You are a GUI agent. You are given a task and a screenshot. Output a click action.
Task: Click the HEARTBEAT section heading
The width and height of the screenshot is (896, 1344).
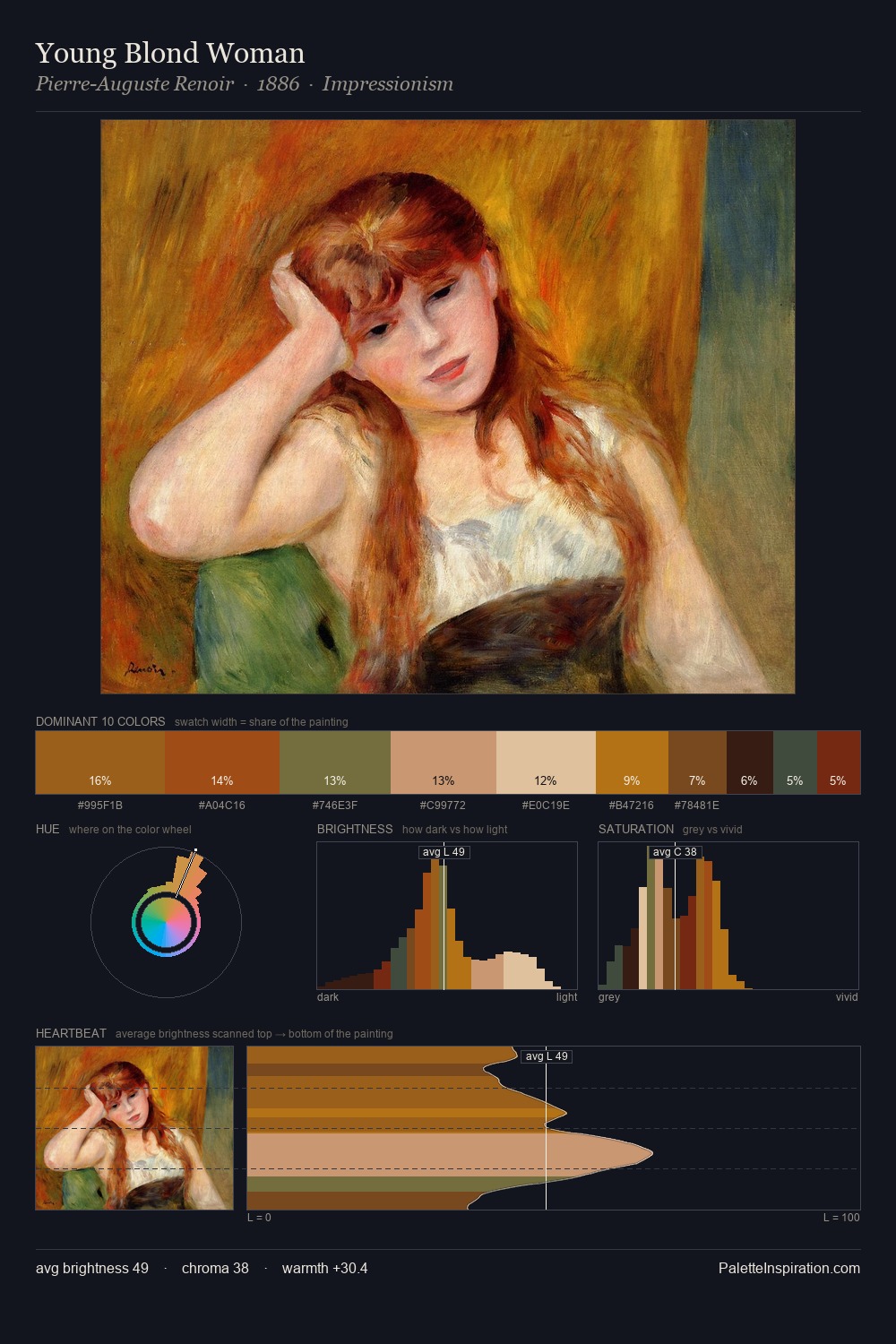(71, 1033)
